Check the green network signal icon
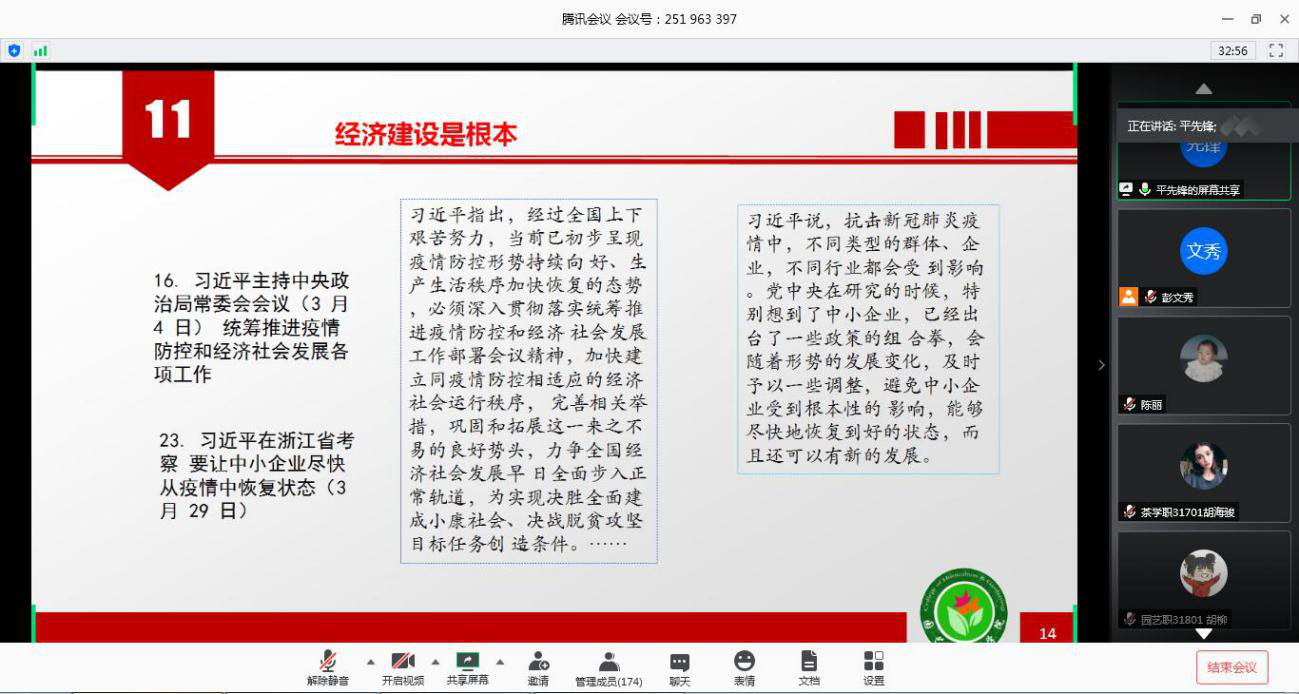The width and height of the screenshot is (1299, 694). click(x=40, y=50)
